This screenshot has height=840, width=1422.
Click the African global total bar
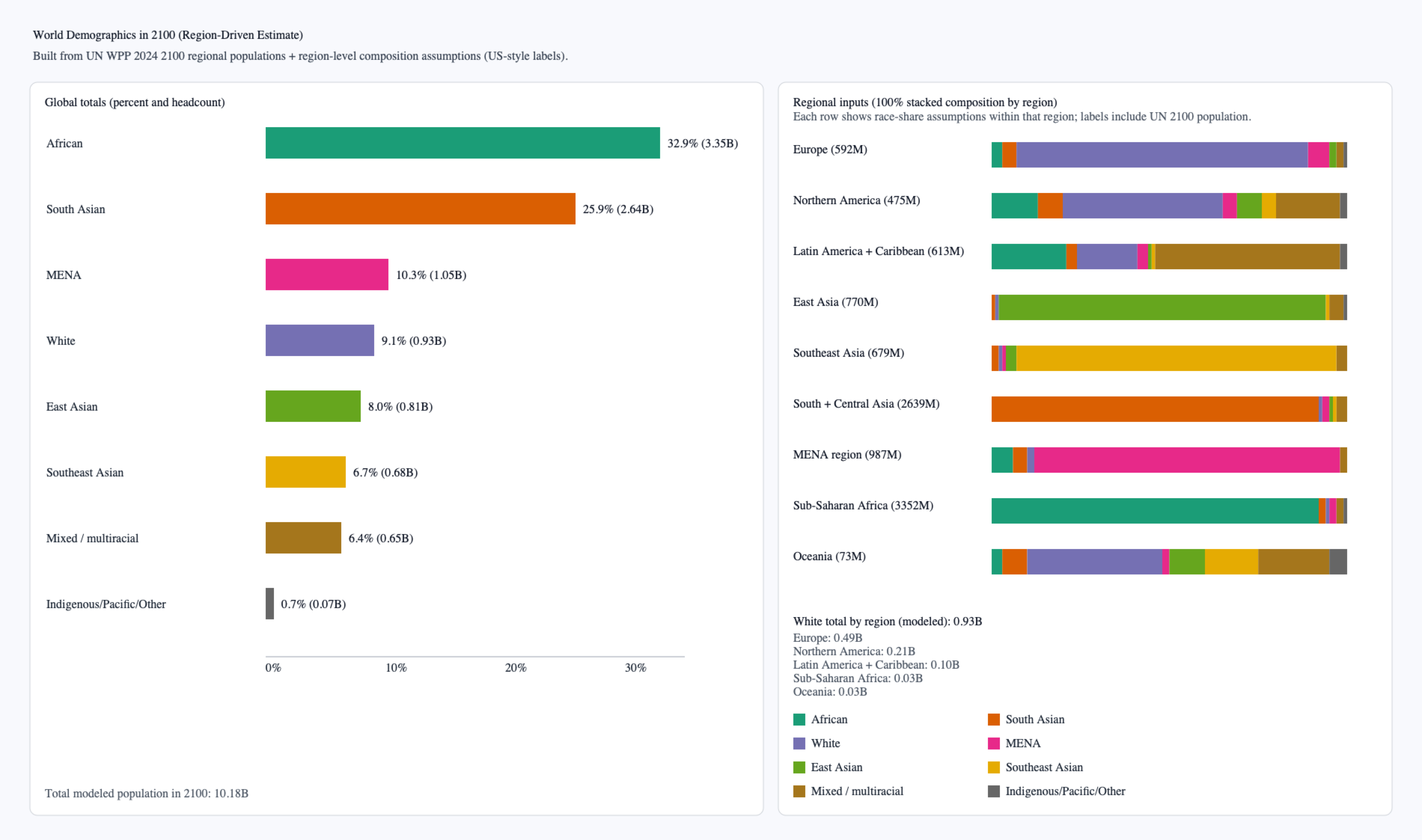click(462, 142)
